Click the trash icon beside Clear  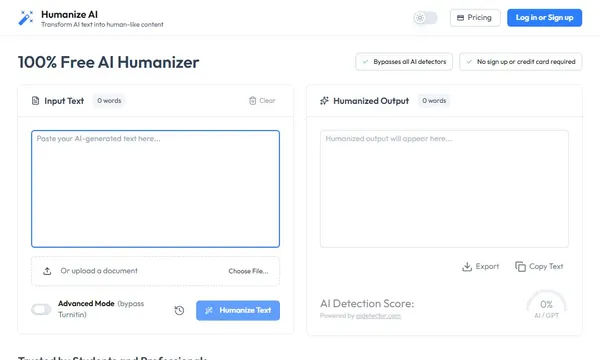[253, 101]
